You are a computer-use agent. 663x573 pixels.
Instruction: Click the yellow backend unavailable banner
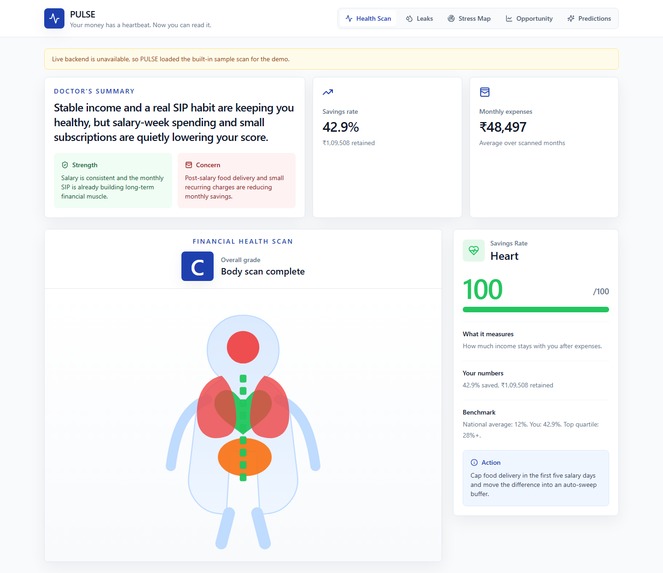(x=332, y=59)
